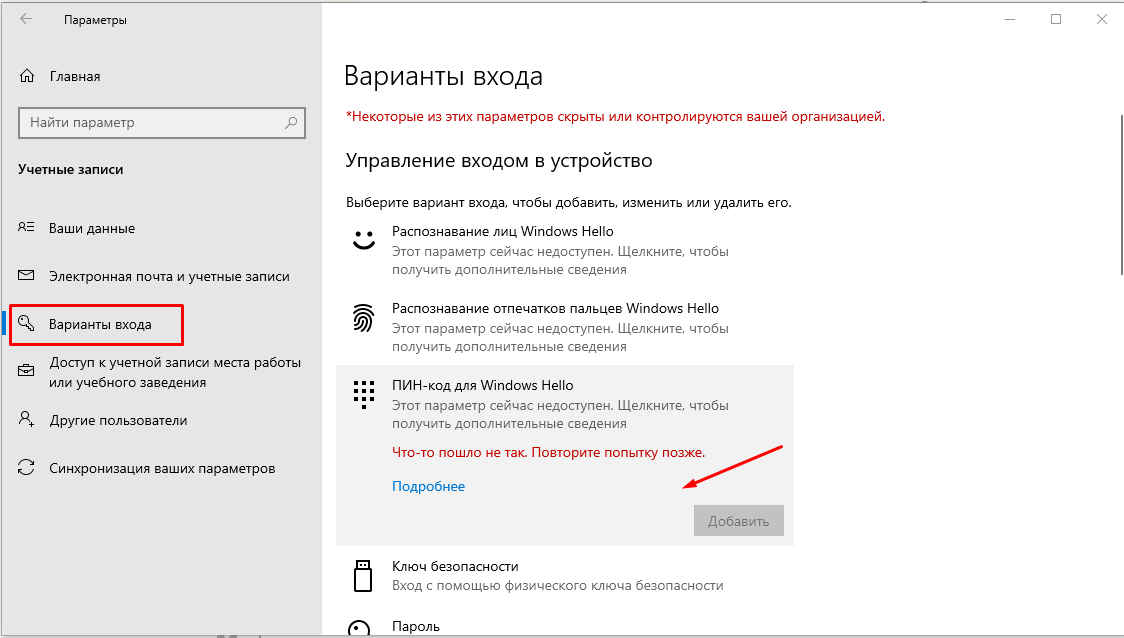The width and height of the screenshot is (1124, 638).
Task: Expand the Пароль sign-in option
Action: coord(565,627)
